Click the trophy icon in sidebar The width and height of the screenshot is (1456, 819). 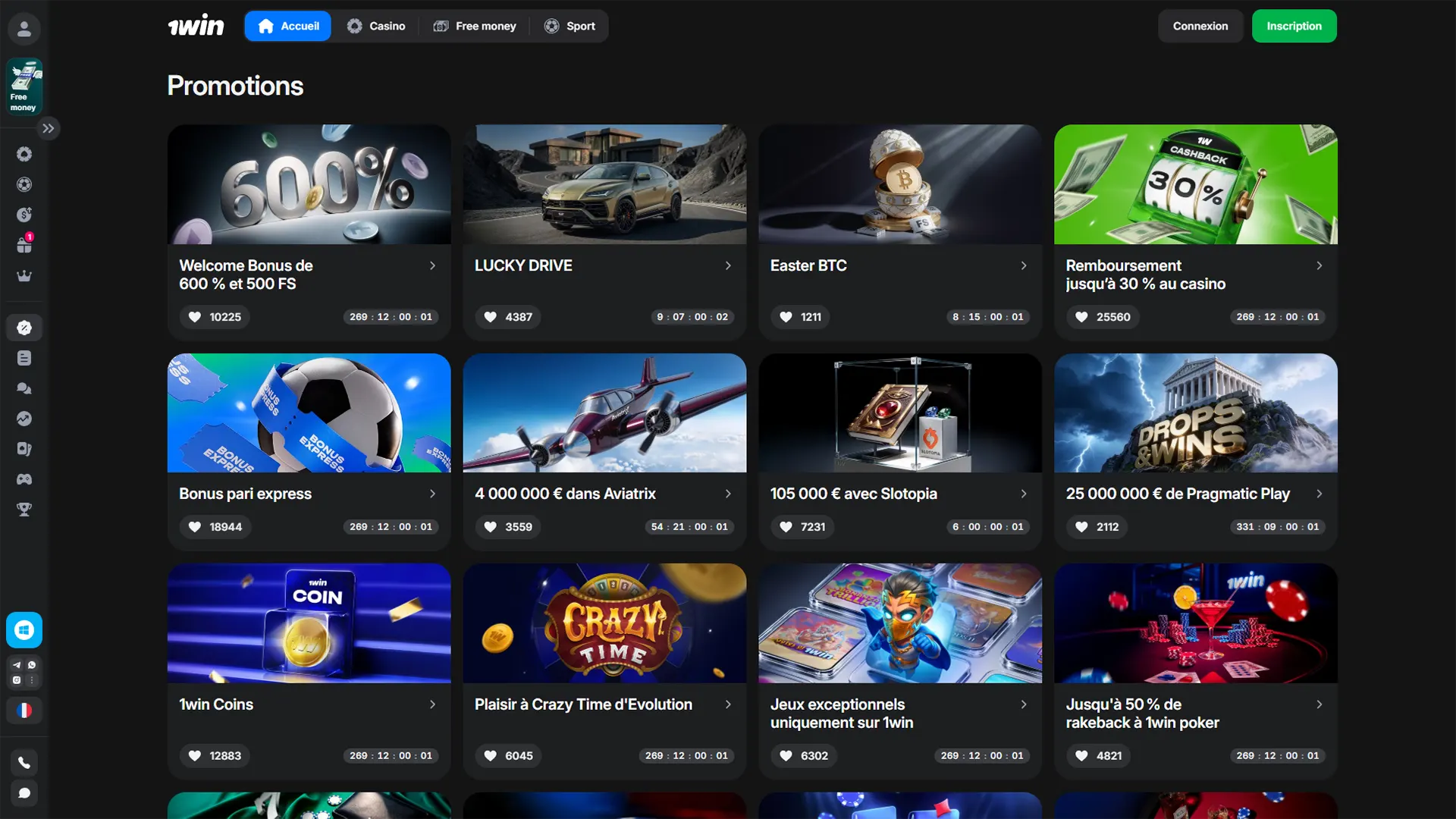click(x=24, y=510)
